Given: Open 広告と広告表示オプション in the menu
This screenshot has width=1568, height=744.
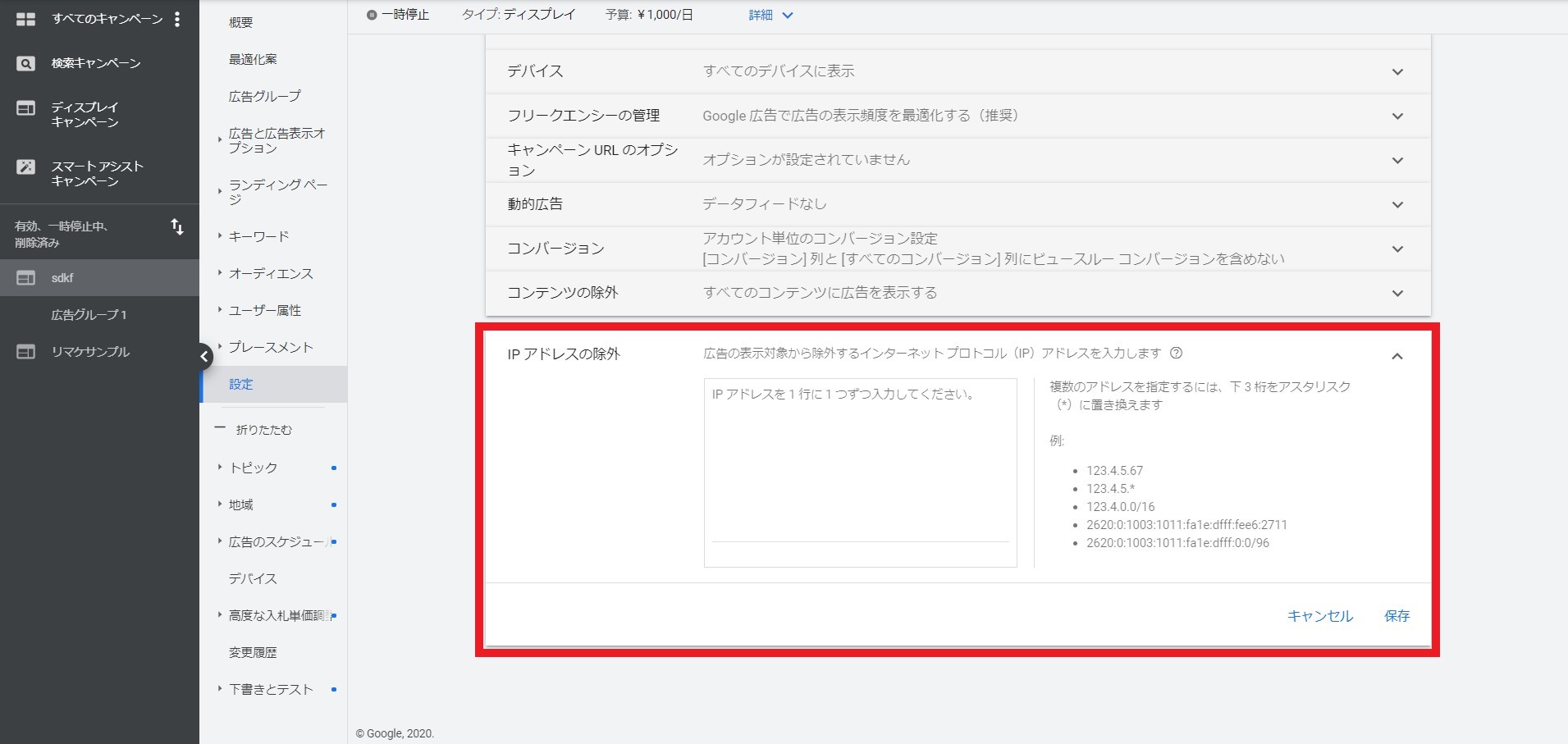Looking at the screenshot, I should (x=277, y=140).
